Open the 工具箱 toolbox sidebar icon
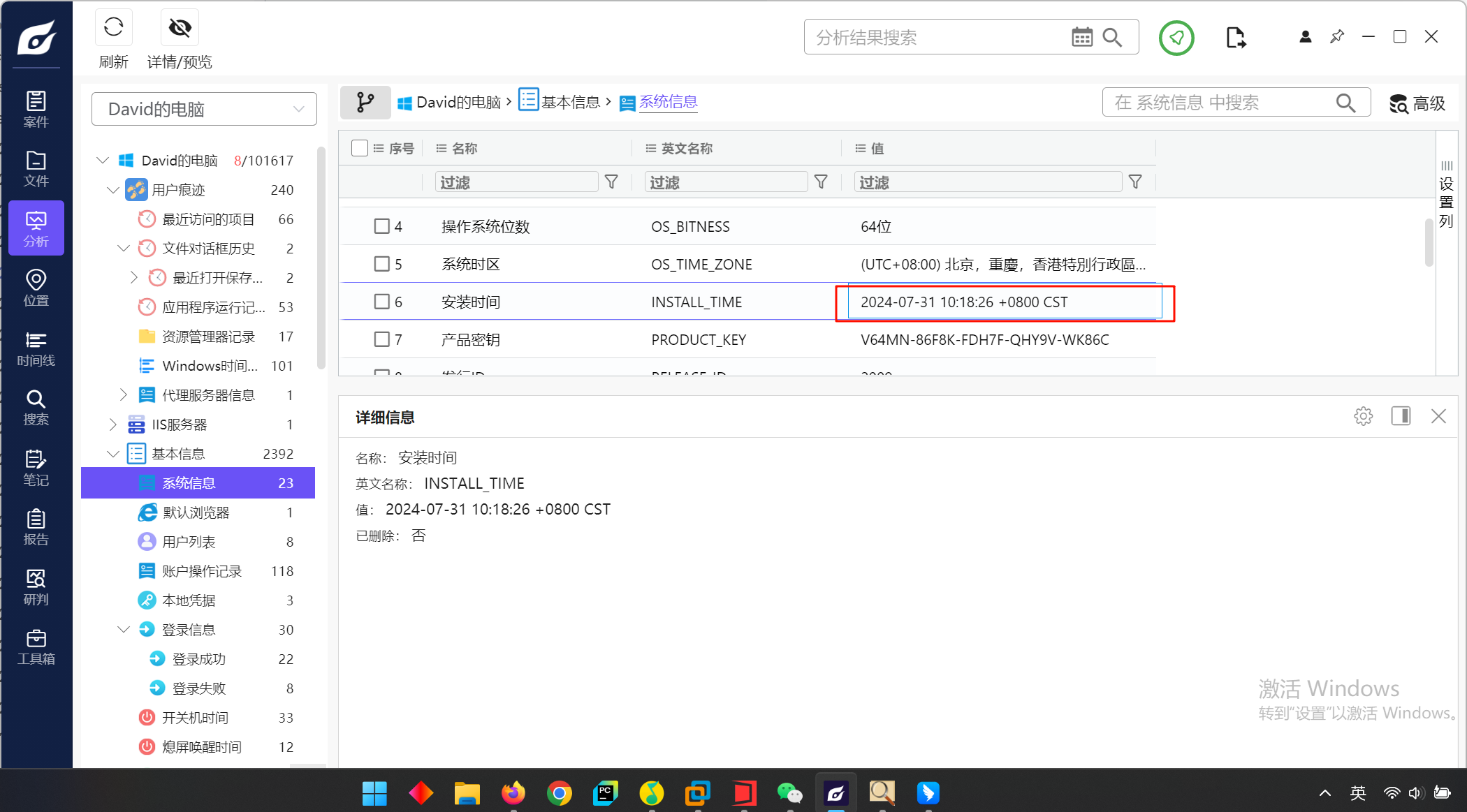 [36, 647]
